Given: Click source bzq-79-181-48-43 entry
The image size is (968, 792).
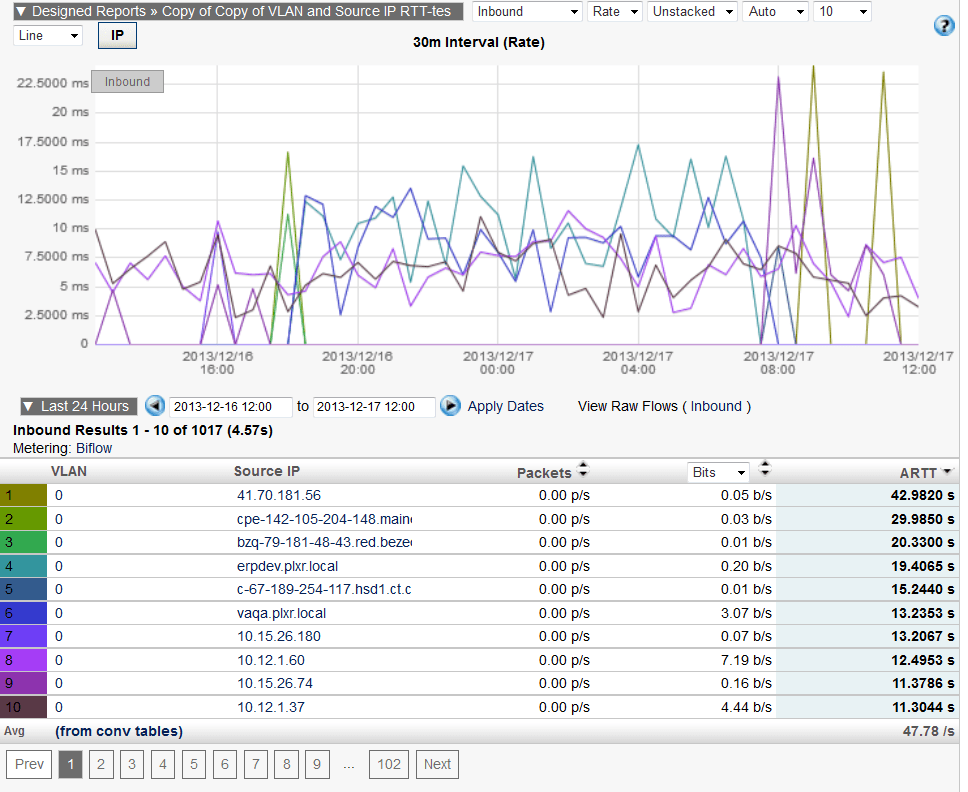Looking at the screenshot, I should pos(324,542).
